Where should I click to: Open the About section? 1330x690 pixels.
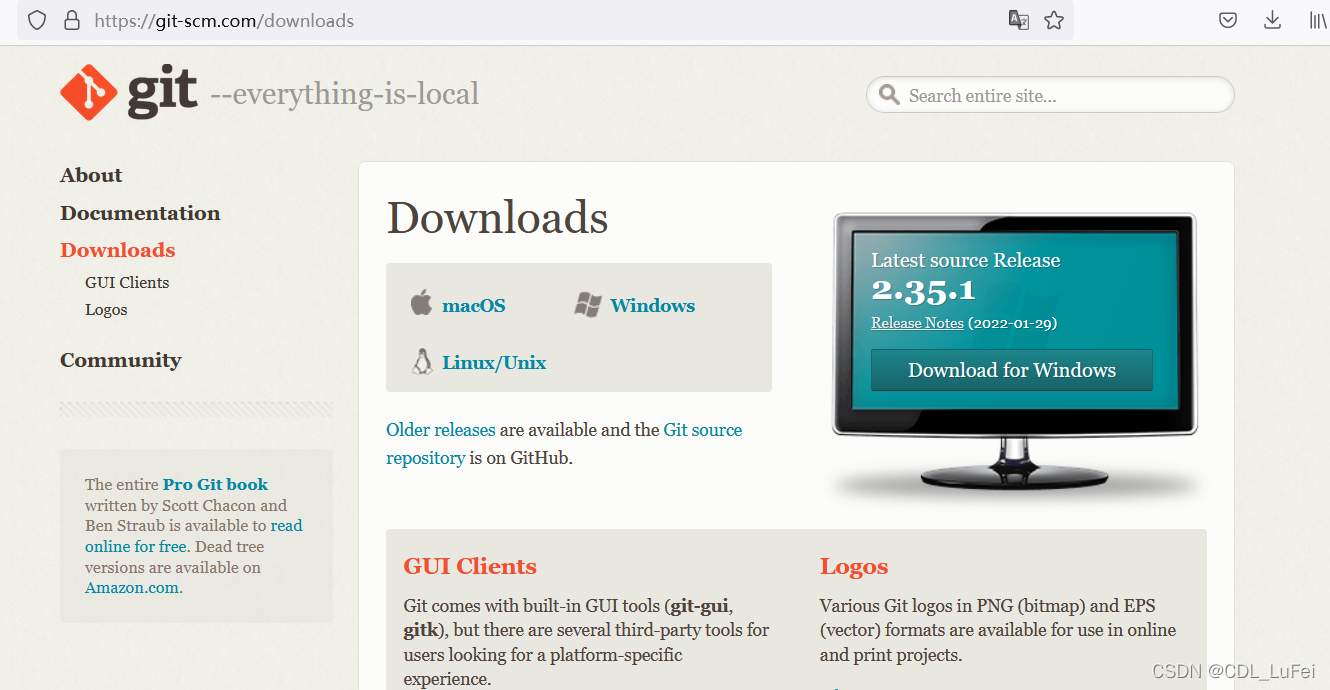[x=91, y=175]
